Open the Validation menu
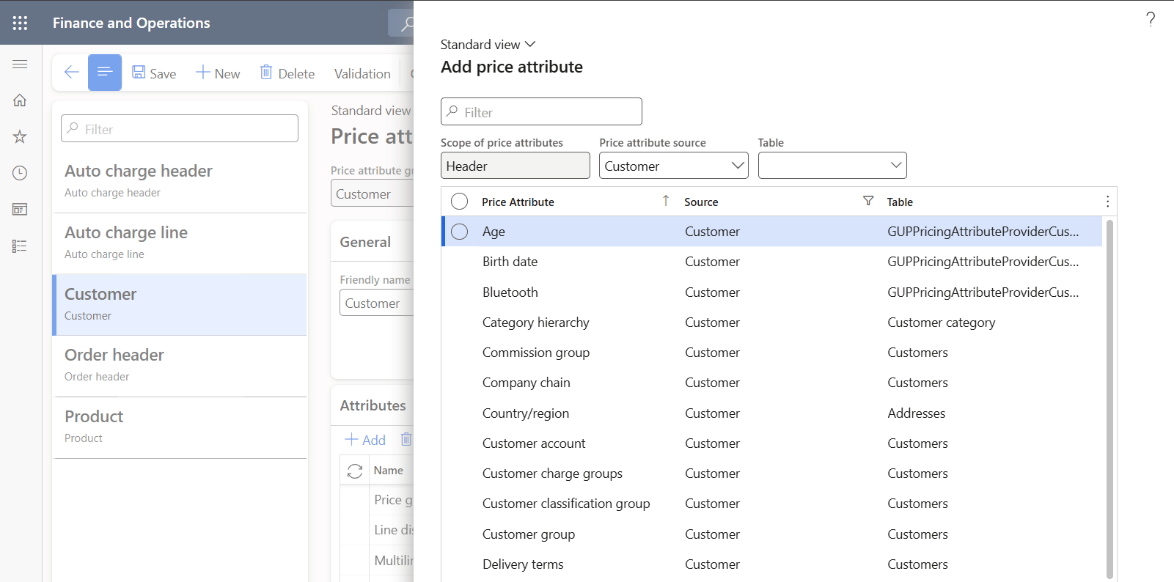This screenshot has height=582, width=1174. click(362, 73)
